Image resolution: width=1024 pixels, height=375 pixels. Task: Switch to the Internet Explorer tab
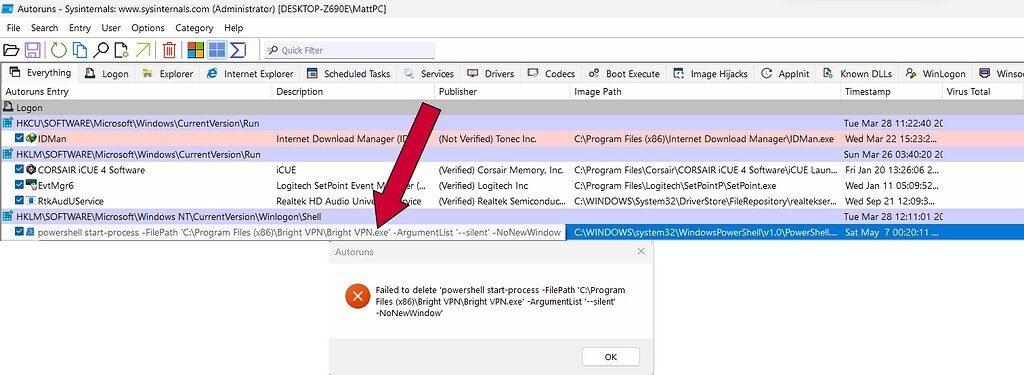point(249,74)
